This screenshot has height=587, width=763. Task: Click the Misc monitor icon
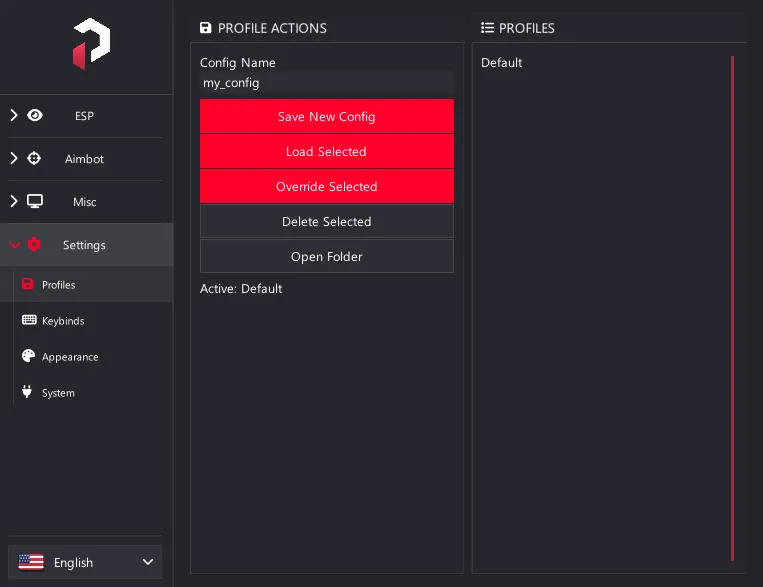click(35, 201)
